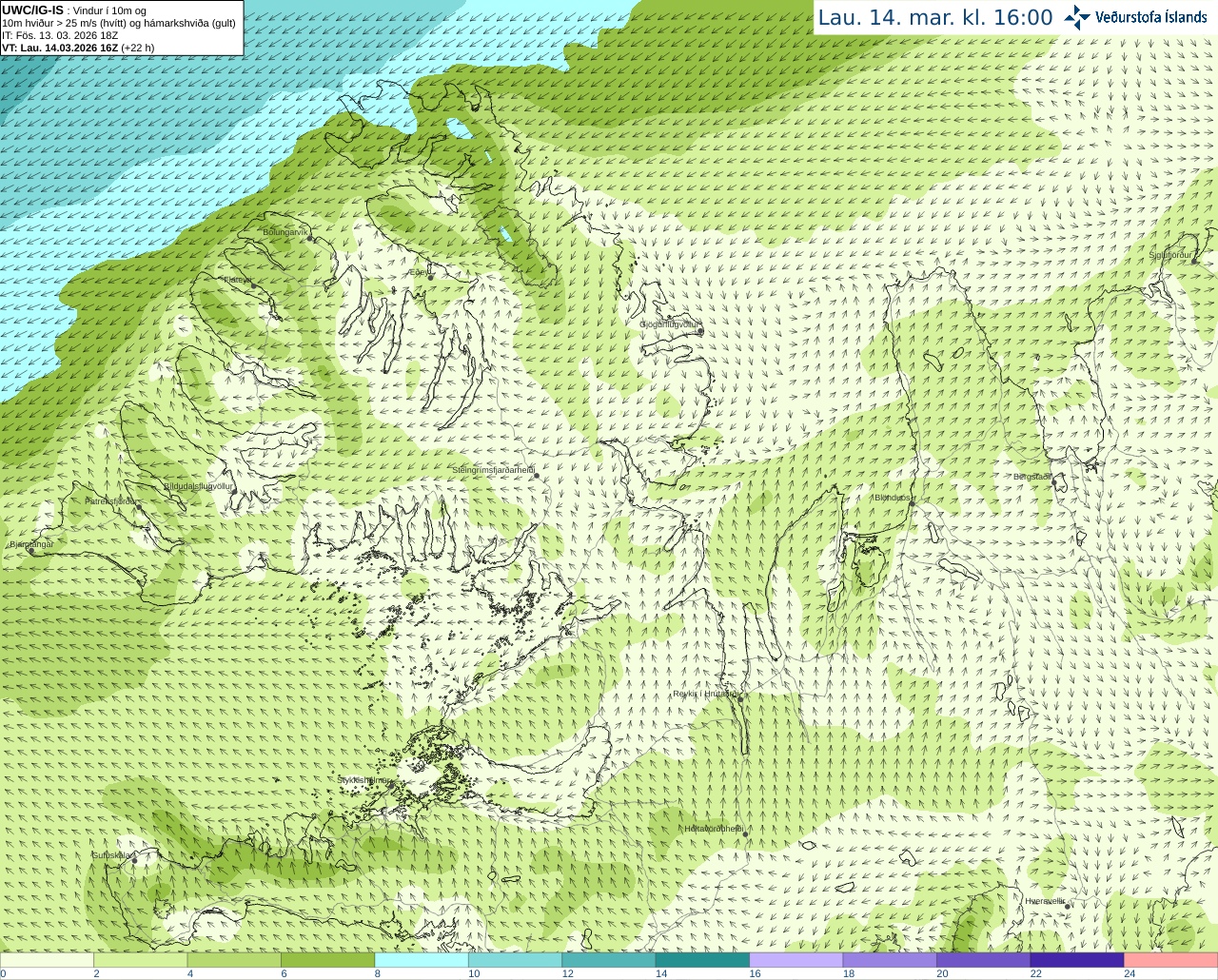Select the Gjögurflugvöllur station label

click(x=670, y=324)
